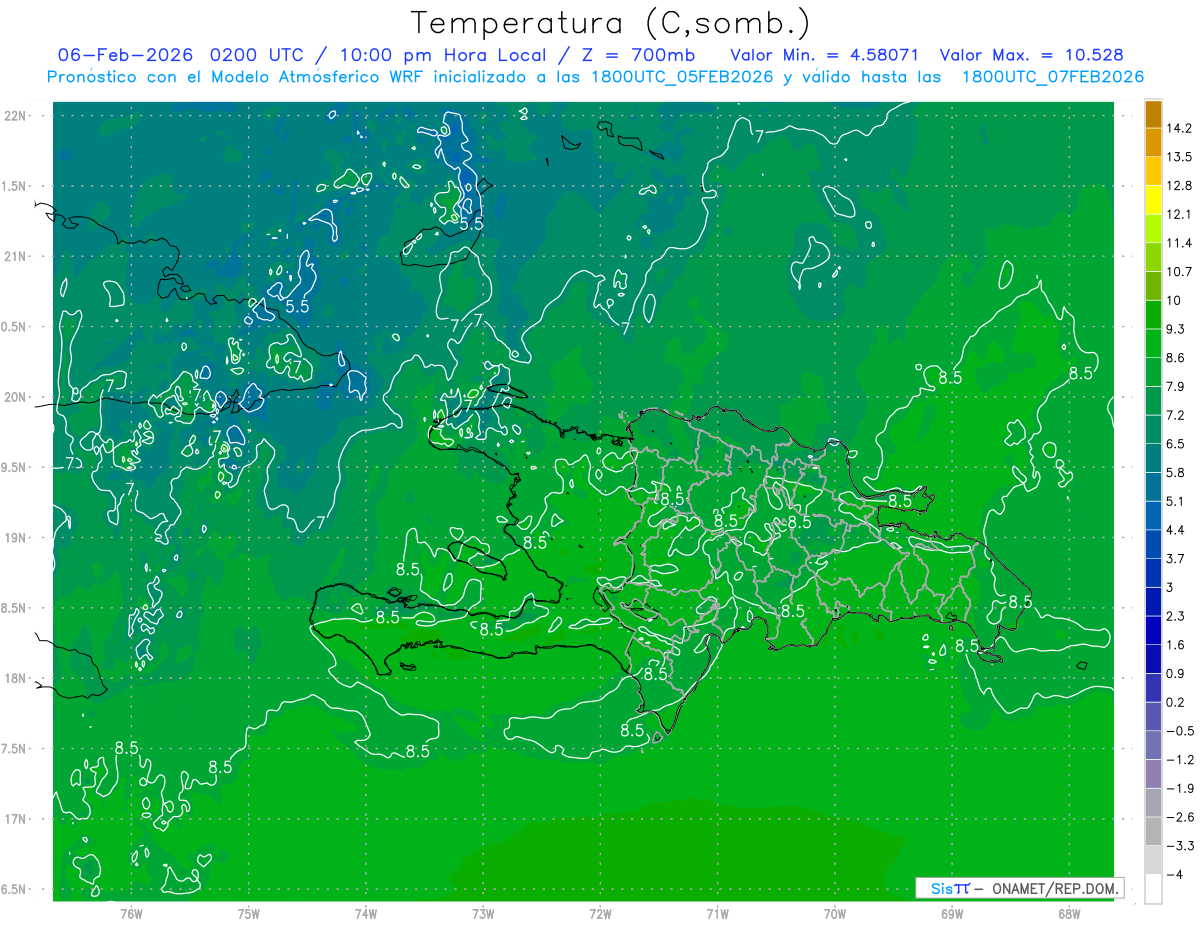Click the colorbar value "6.5"
The image size is (1200, 927).
(x=1176, y=444)
